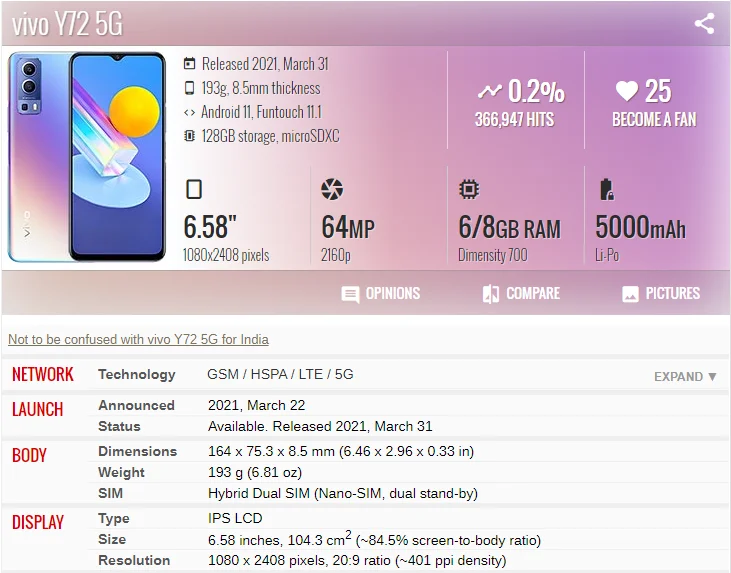
Task: Click the phone icon beside 193g weight
Action: tap(189, 88)
